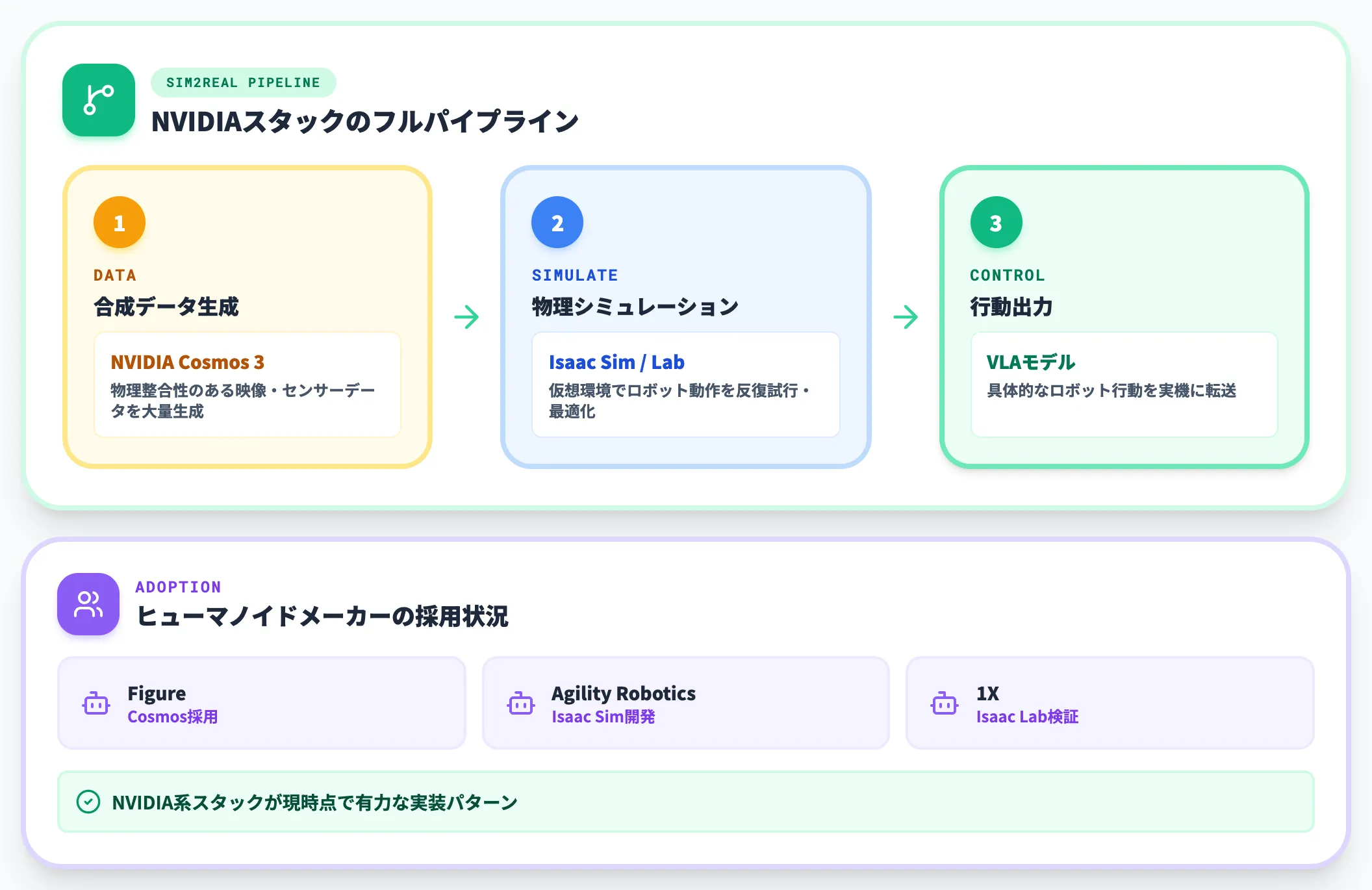Click the 合成データ生成 title
Screen dimensions: 1372x890
coord(166,307)
